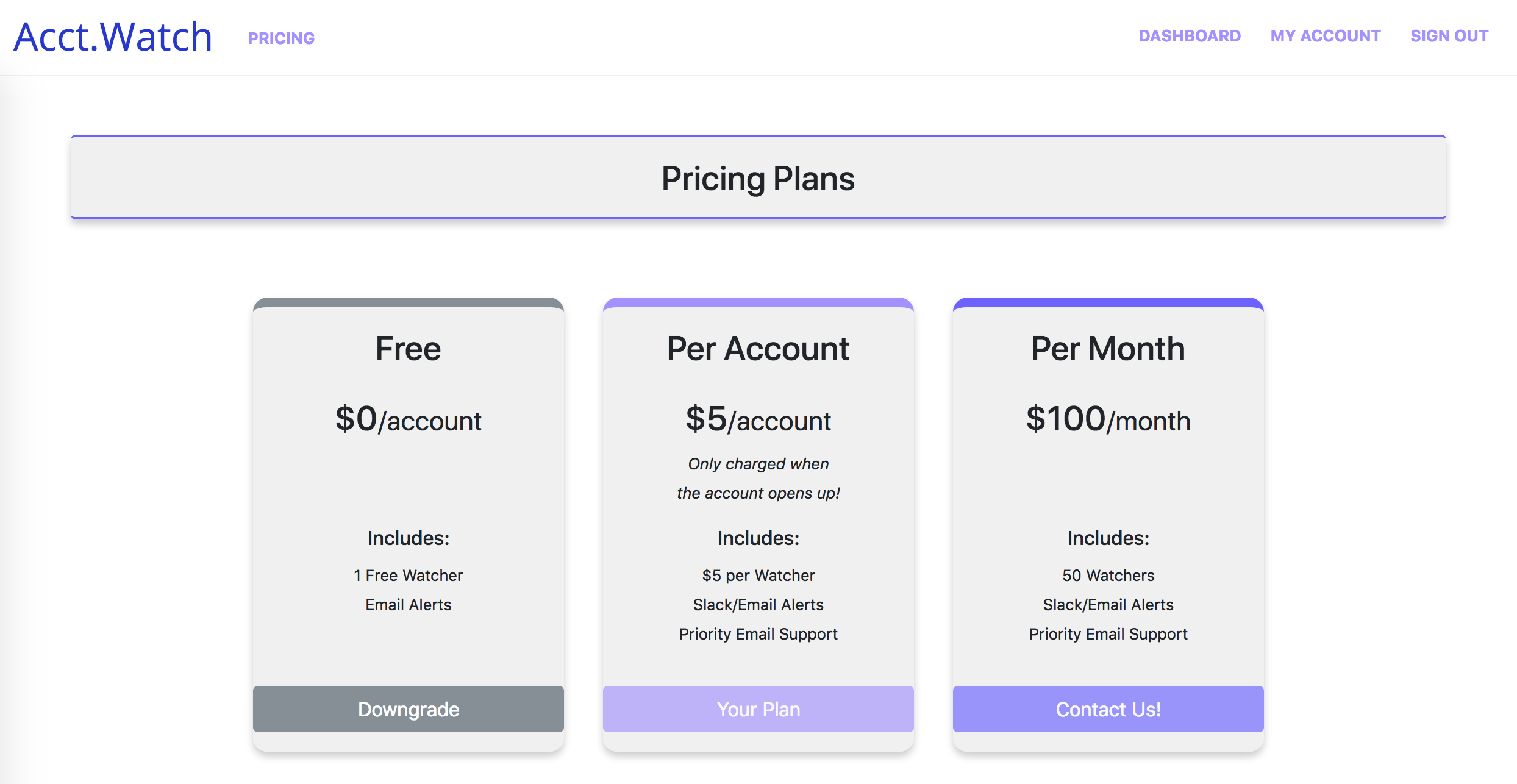Click the $0/account price text
1517x784 pixels.
[408, 419]
